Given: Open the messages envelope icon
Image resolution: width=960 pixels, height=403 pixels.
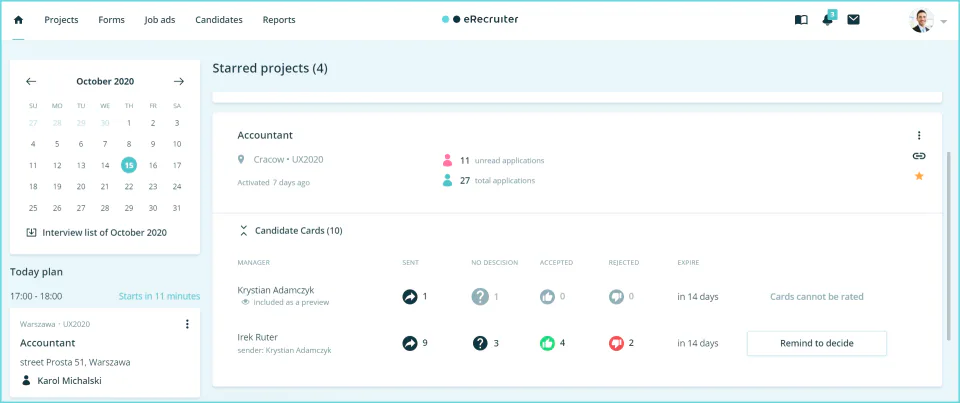Looking at the screenshot, I should point(853,20).
